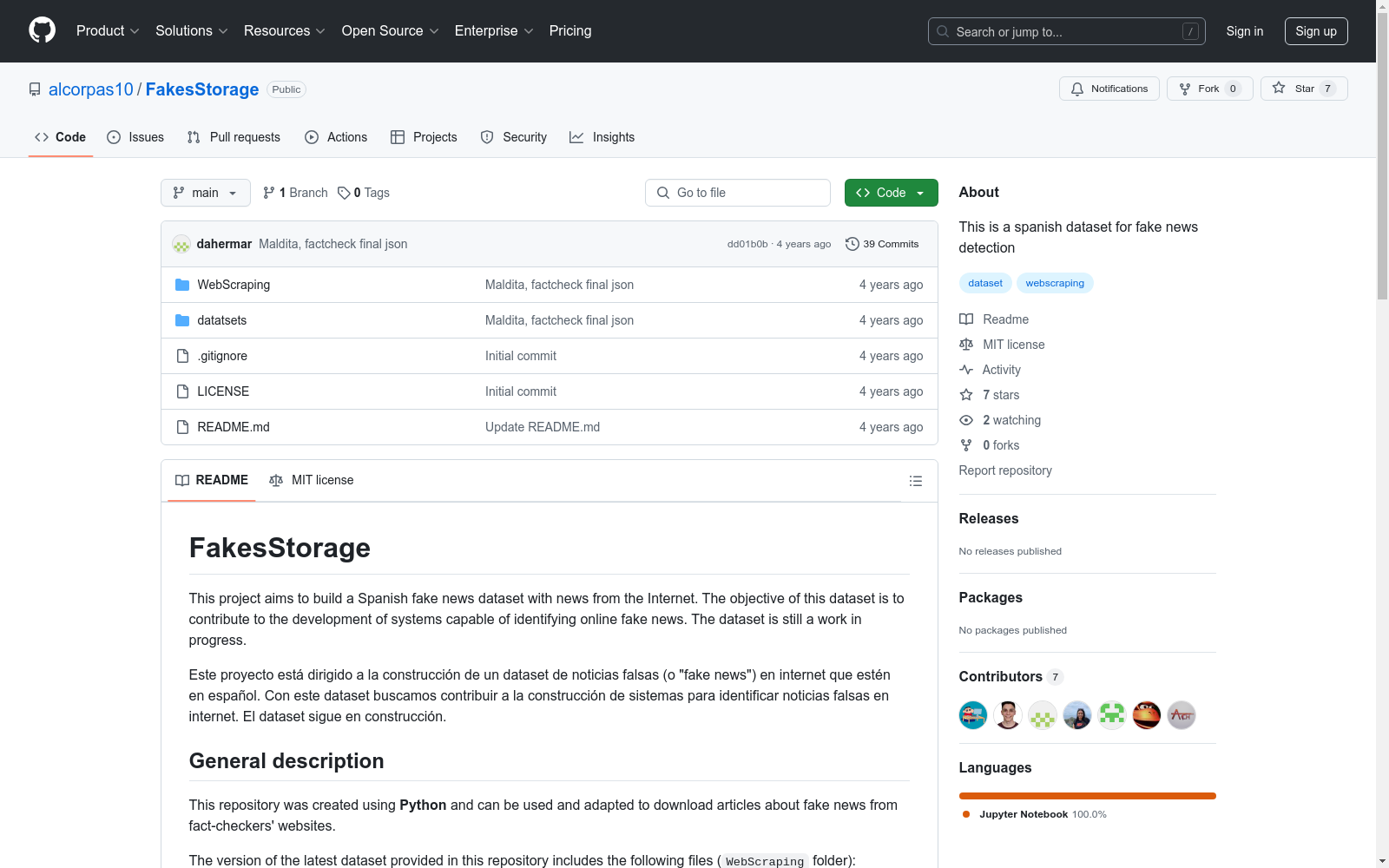
Task: Switch to the Pull requests tab
Action: tap(234, 137)
